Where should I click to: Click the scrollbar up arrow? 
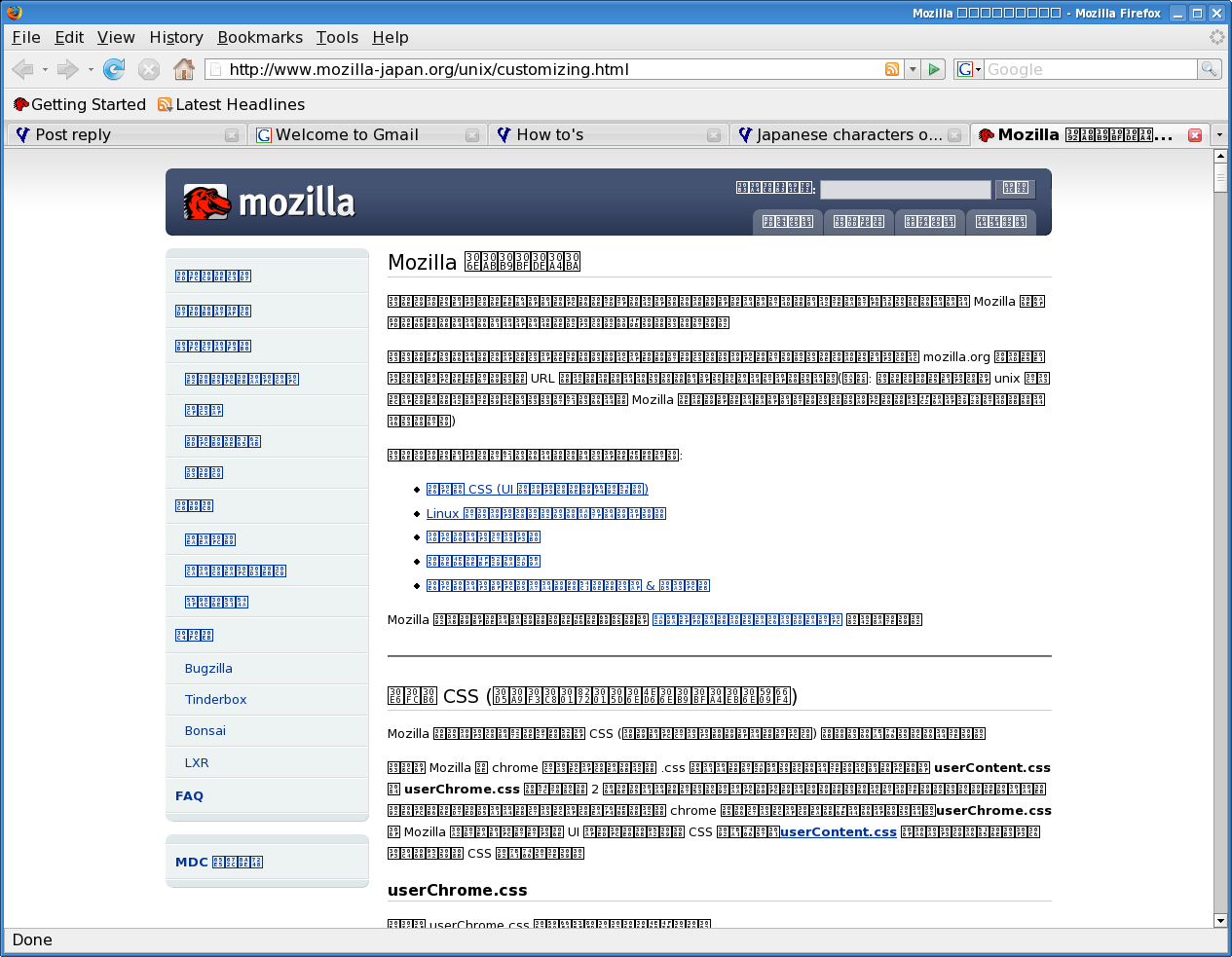coord(1220,157)
